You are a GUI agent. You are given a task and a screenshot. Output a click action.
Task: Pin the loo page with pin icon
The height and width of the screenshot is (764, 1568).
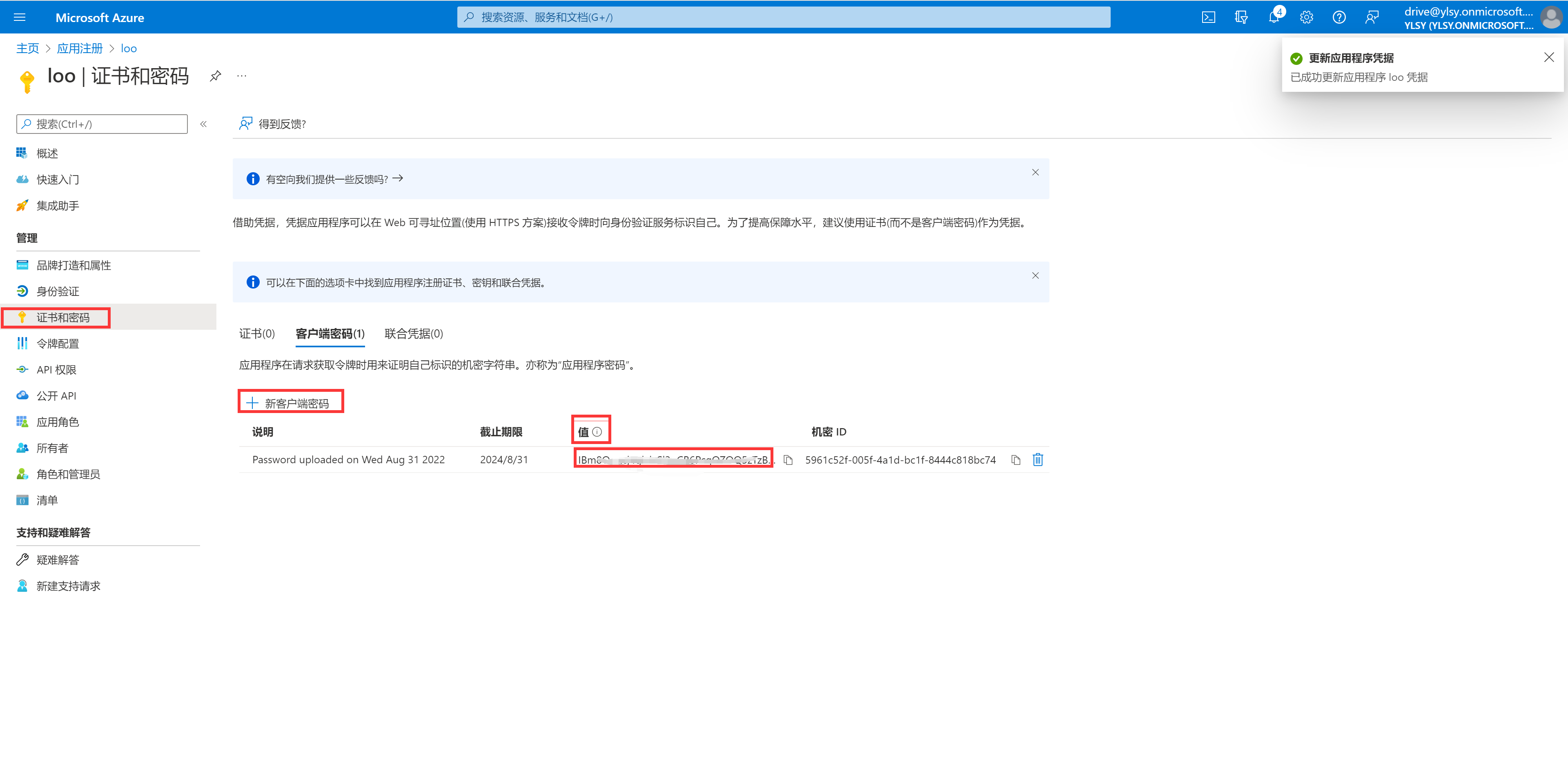[x=215, y=76]
